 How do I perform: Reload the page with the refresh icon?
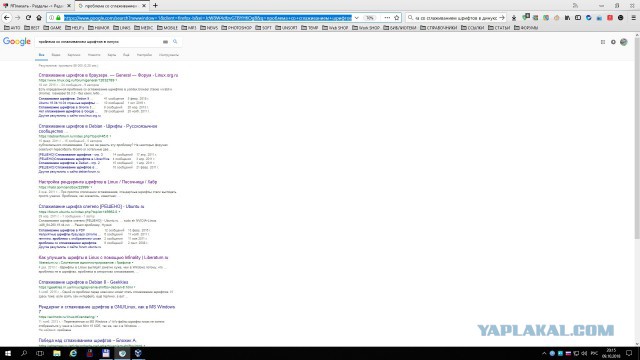coord(28,18)
